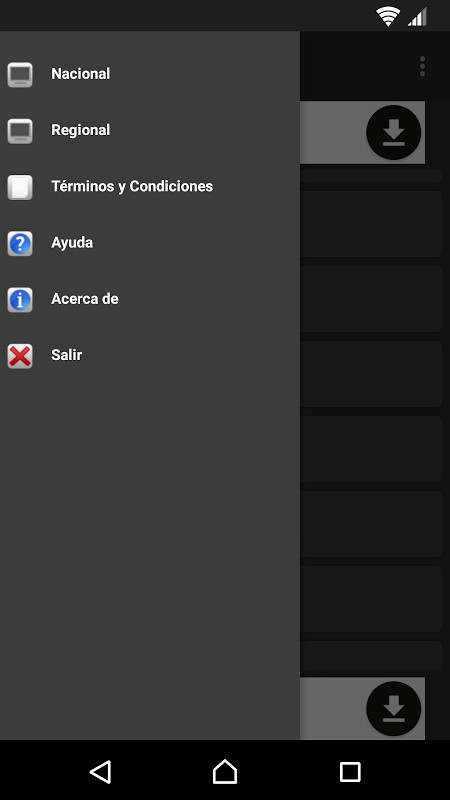This screenshot has width=450, height=800.
Task: Open Términos y Condiciones
Action: [150, 186]
